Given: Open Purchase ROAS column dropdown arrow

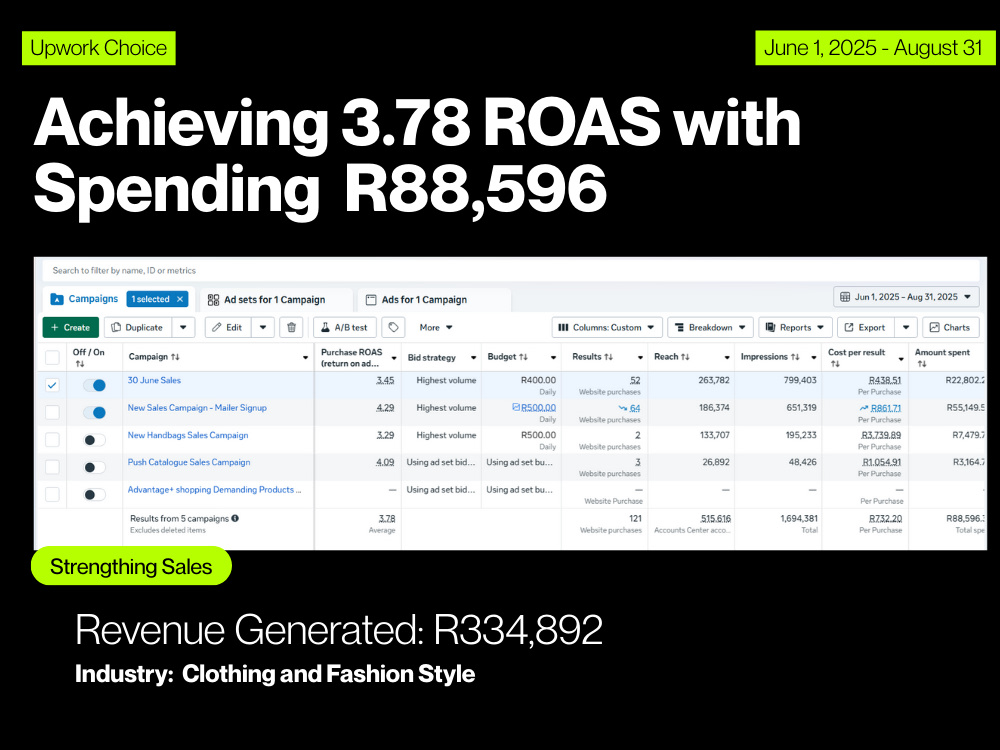Looking at the screenshot, I should click(x=393, y=358).
